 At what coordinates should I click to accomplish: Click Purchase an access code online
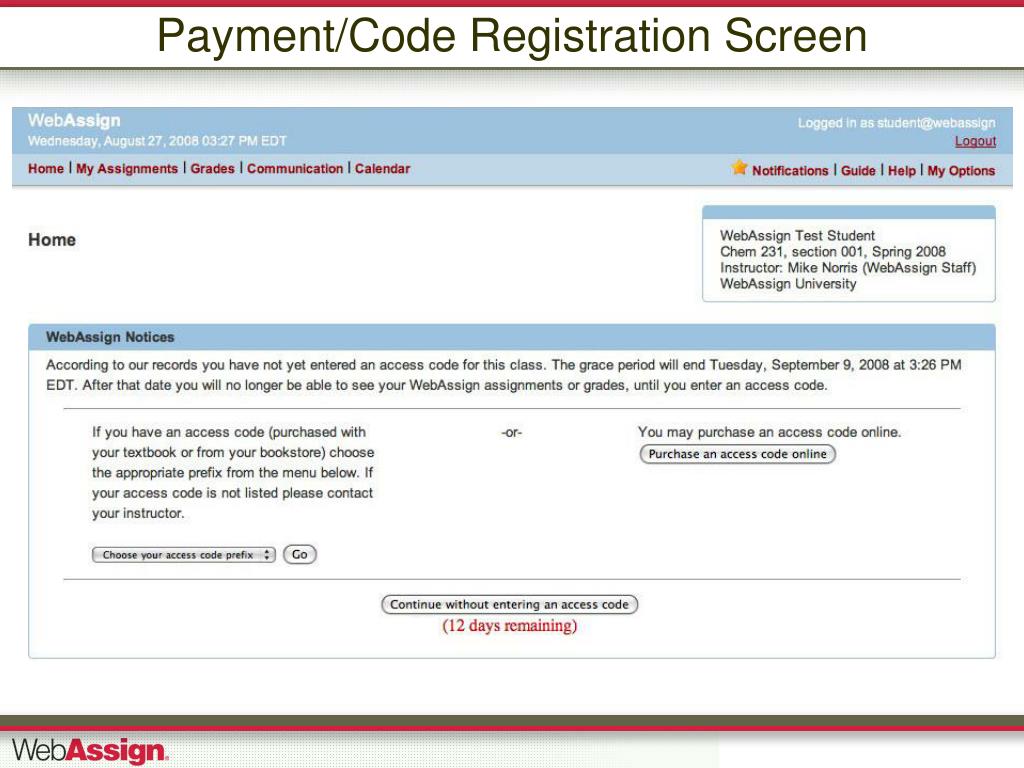(x=737, y=454)
